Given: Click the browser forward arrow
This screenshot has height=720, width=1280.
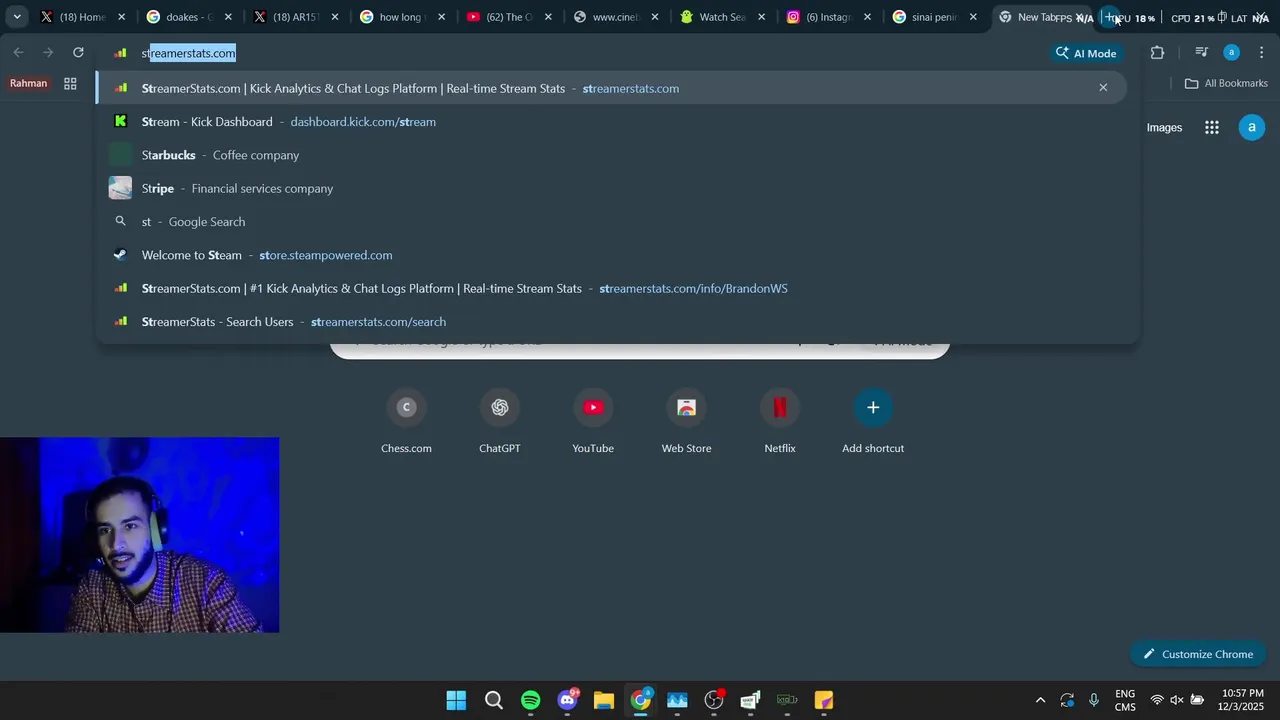Looking at the screenshot, I should click(48, 53).
